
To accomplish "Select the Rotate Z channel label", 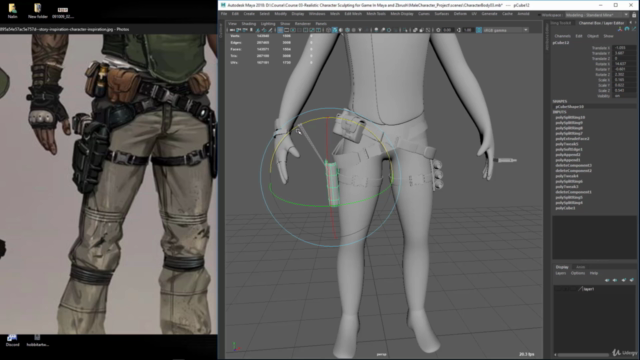I will pyautogui.click(x=602, y=74).
